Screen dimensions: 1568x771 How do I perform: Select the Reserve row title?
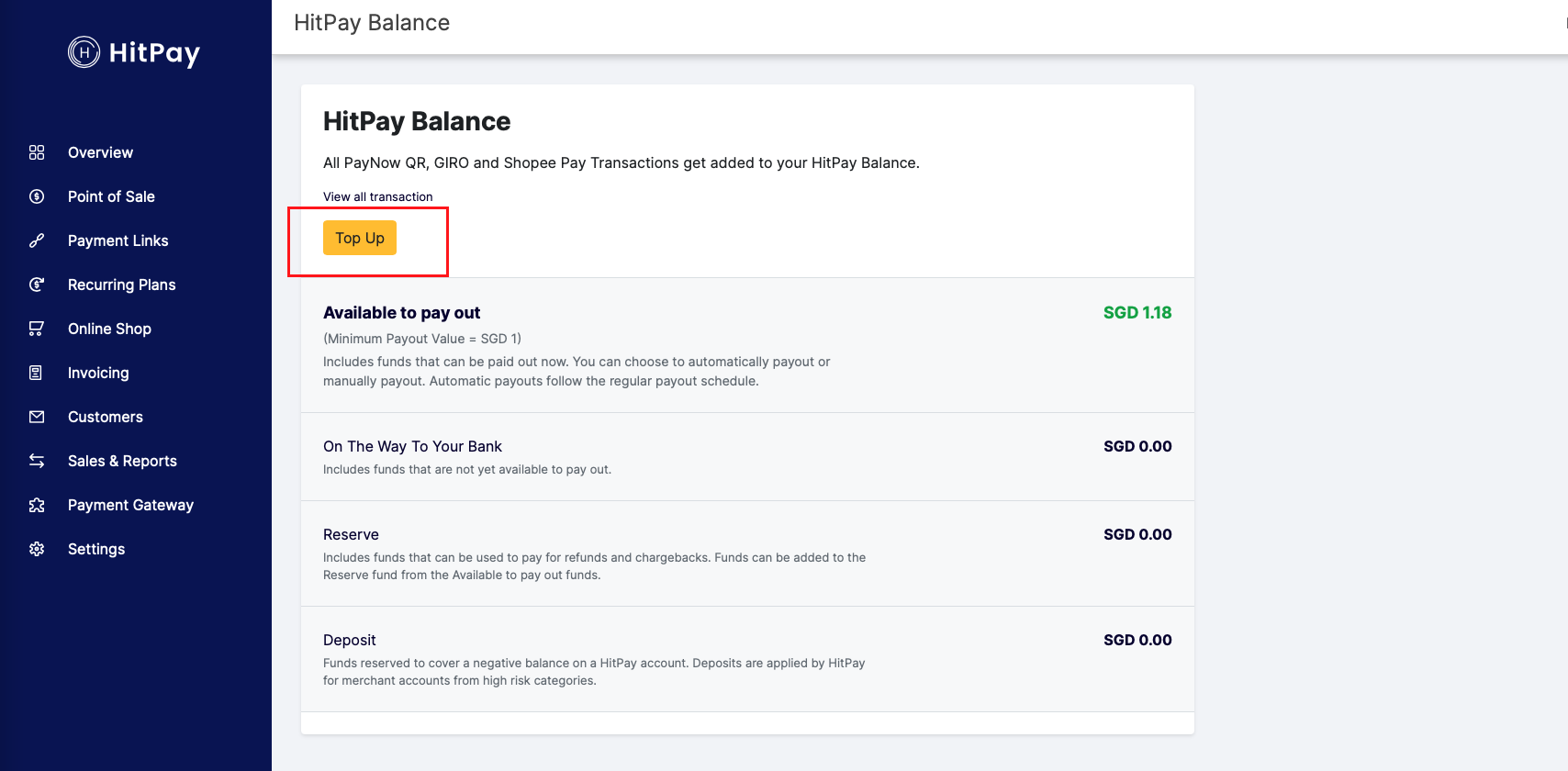351,534
